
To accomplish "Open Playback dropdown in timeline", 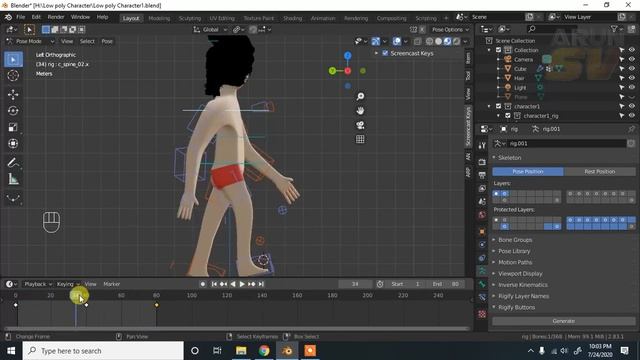I will click(x=38, y=284).
